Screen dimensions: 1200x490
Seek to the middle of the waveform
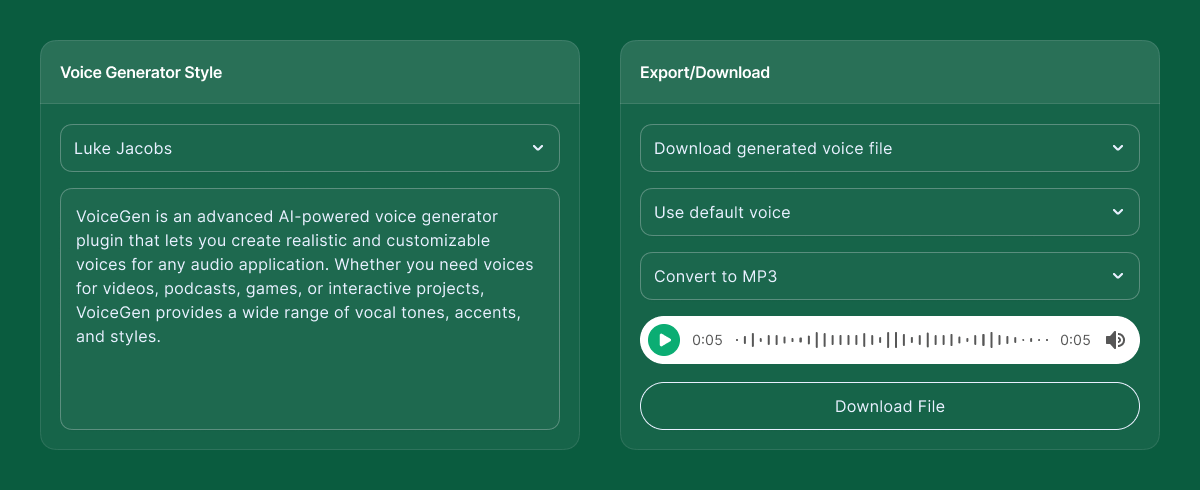(x=892, y=340)
